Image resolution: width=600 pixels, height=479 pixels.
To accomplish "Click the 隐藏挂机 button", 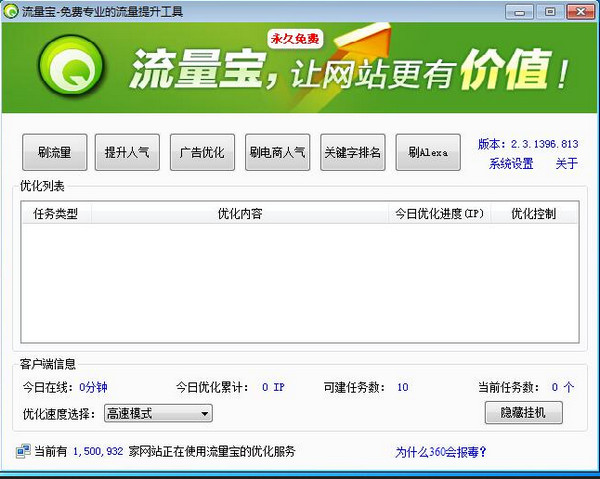I will (523, 412).
